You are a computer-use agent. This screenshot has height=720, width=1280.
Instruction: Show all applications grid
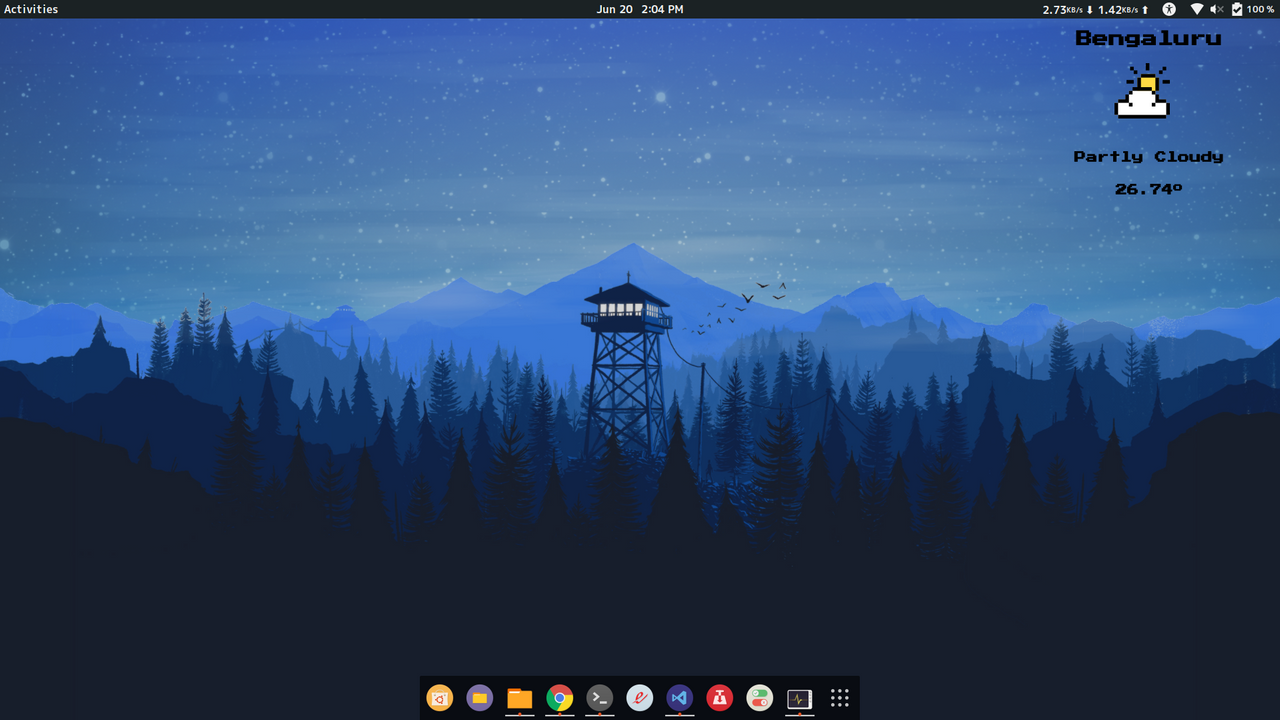[x=840, y=698]
